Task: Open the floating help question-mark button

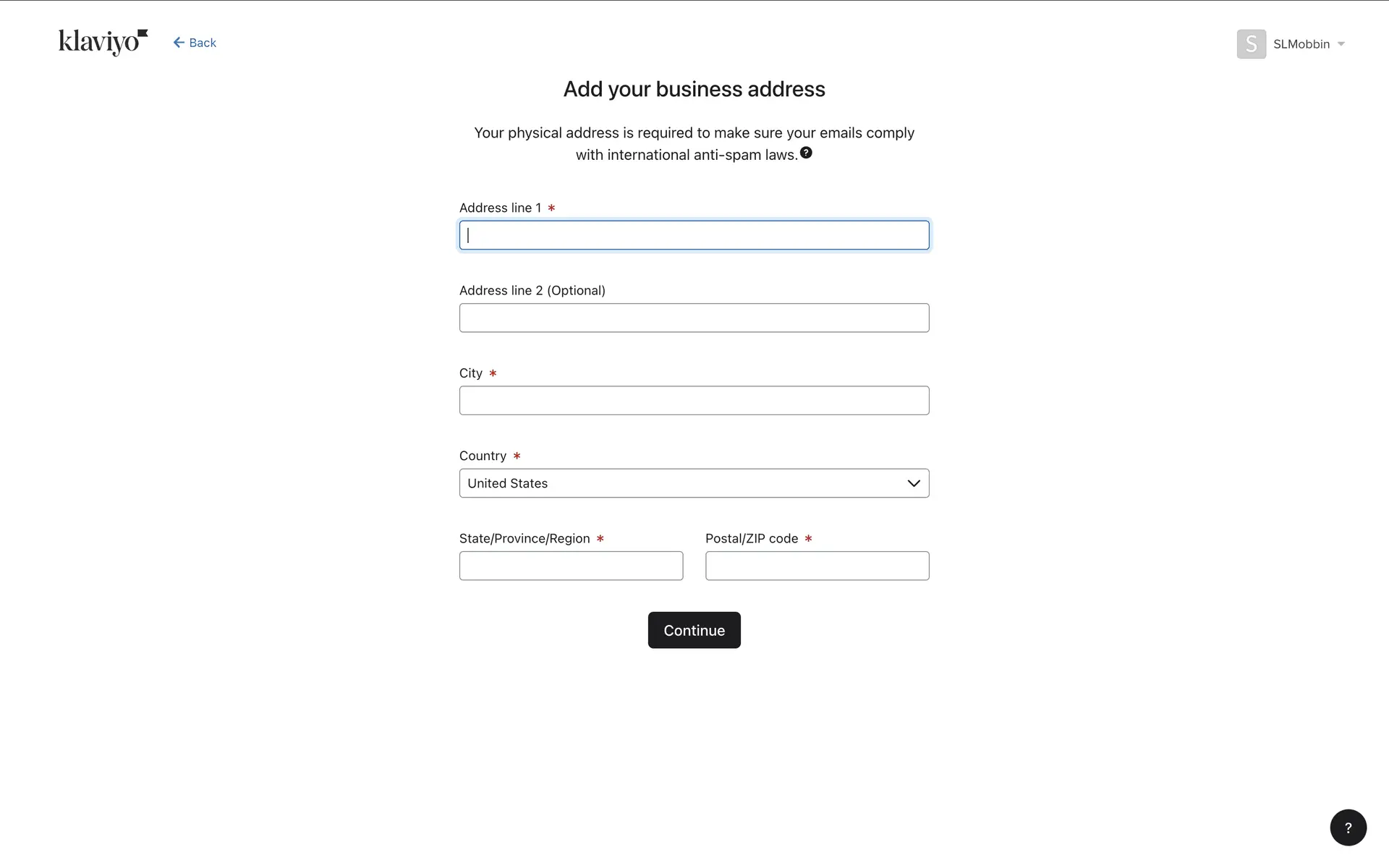Action: point(1348,827)
